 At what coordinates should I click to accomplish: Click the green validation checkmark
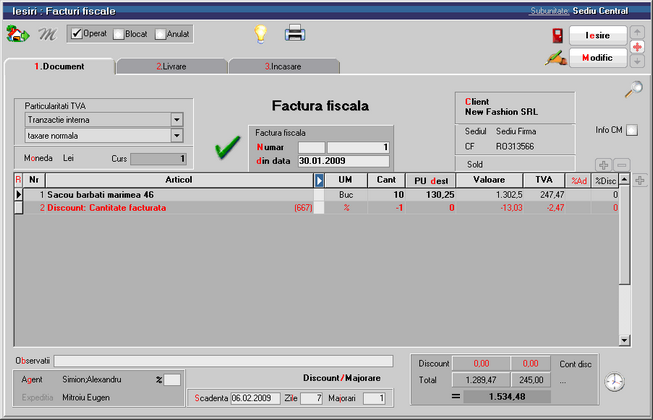coord(227,147)
